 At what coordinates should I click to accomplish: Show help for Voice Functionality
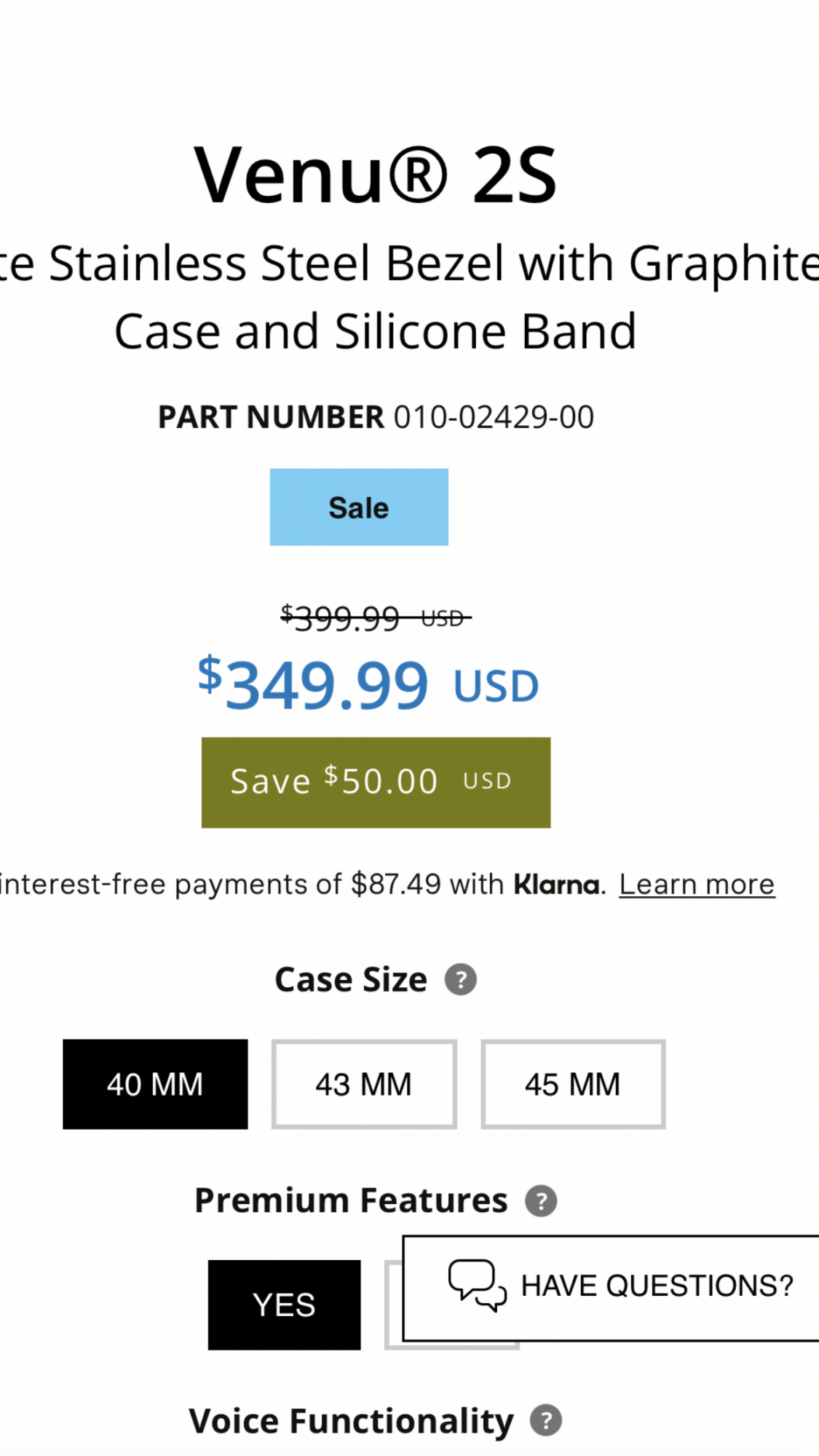point(545,1420)
